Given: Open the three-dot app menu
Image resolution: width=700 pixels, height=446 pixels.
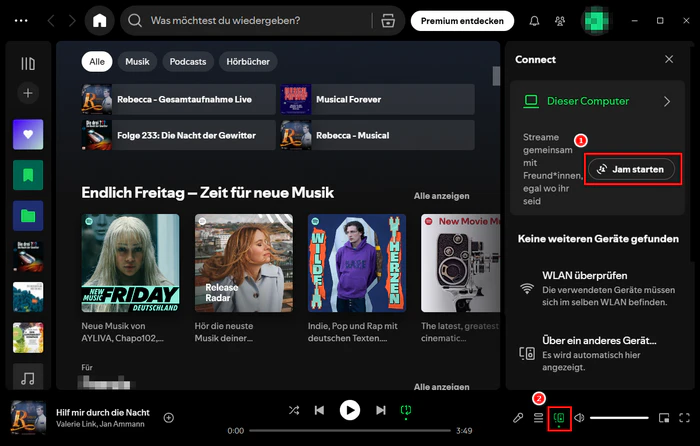Looking at the screenshot, I should coord(21,21).
